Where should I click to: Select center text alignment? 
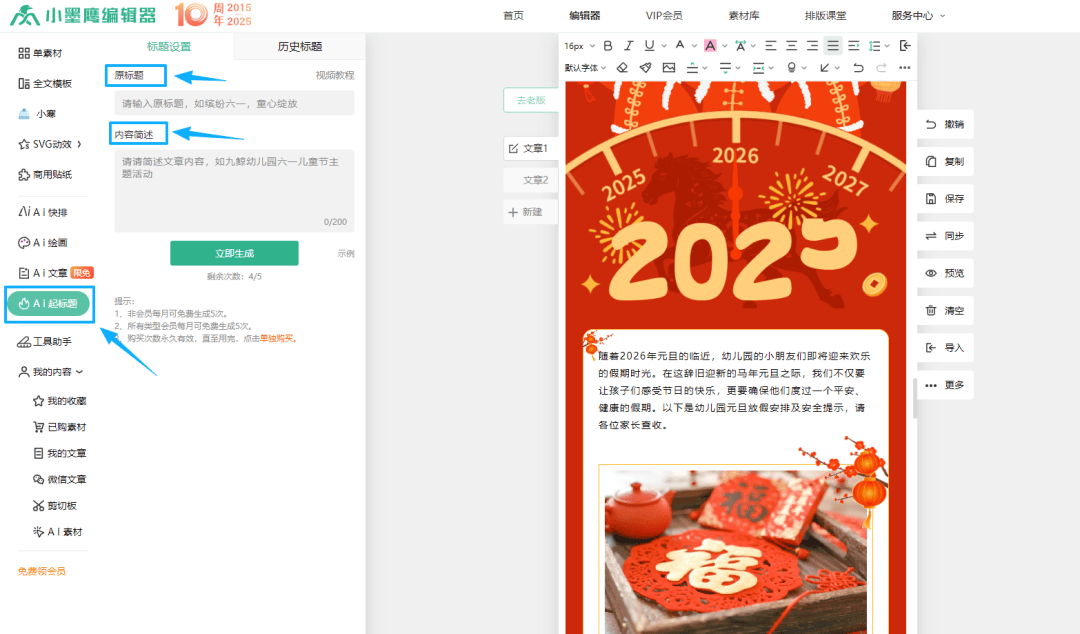[x=791, y=46]
